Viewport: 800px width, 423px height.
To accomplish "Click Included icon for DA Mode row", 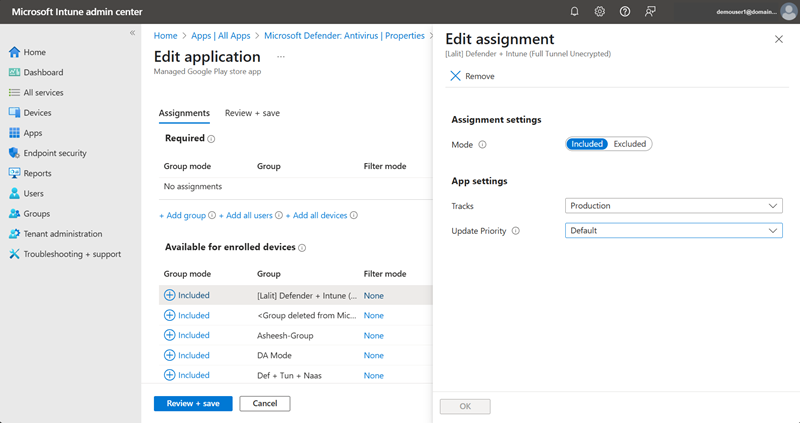I will pyautogui.click(x=169, y=355).
